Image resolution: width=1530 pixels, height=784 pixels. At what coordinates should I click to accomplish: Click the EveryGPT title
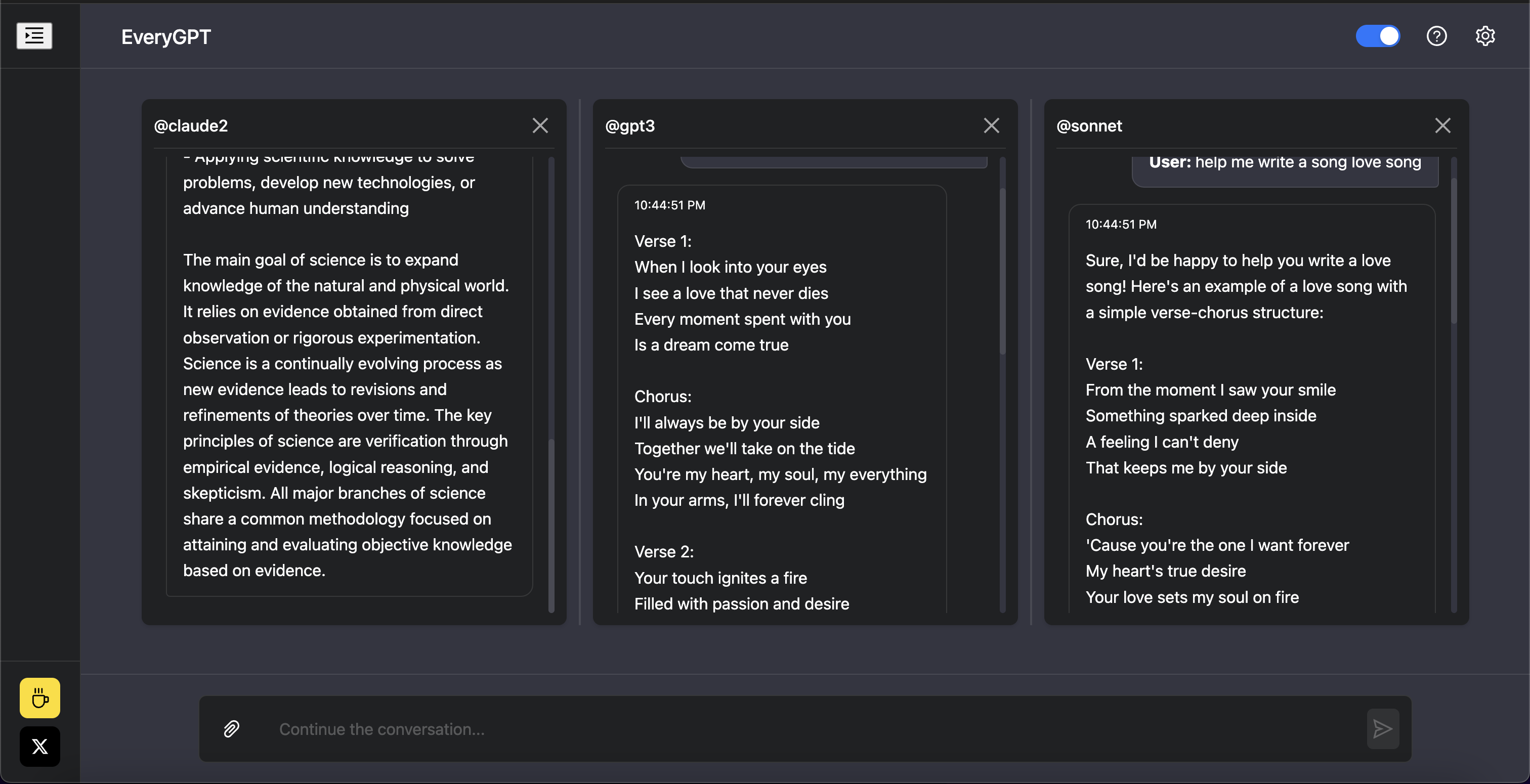pyautogui.click(x=166, y=37)
